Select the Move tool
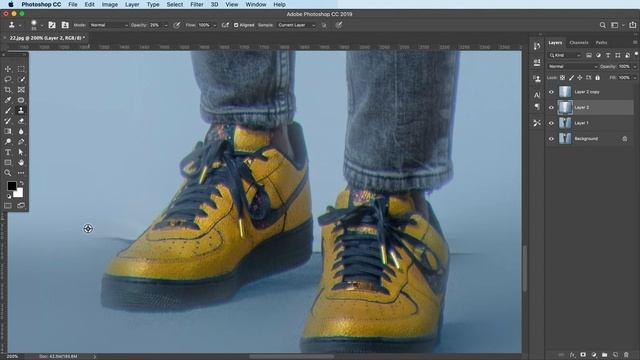 (x=8, y=69)
